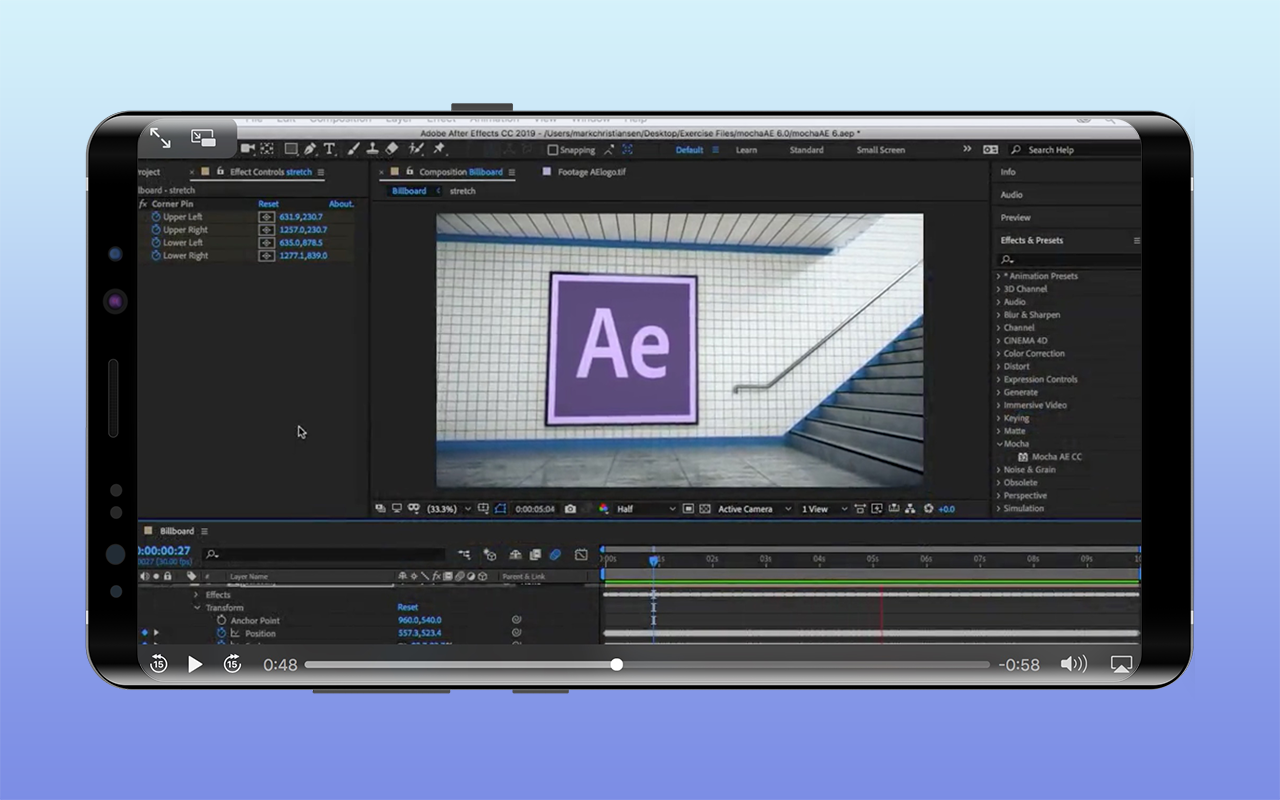
Task: Enable the Snapping checkbox
Action: (552, 150)
